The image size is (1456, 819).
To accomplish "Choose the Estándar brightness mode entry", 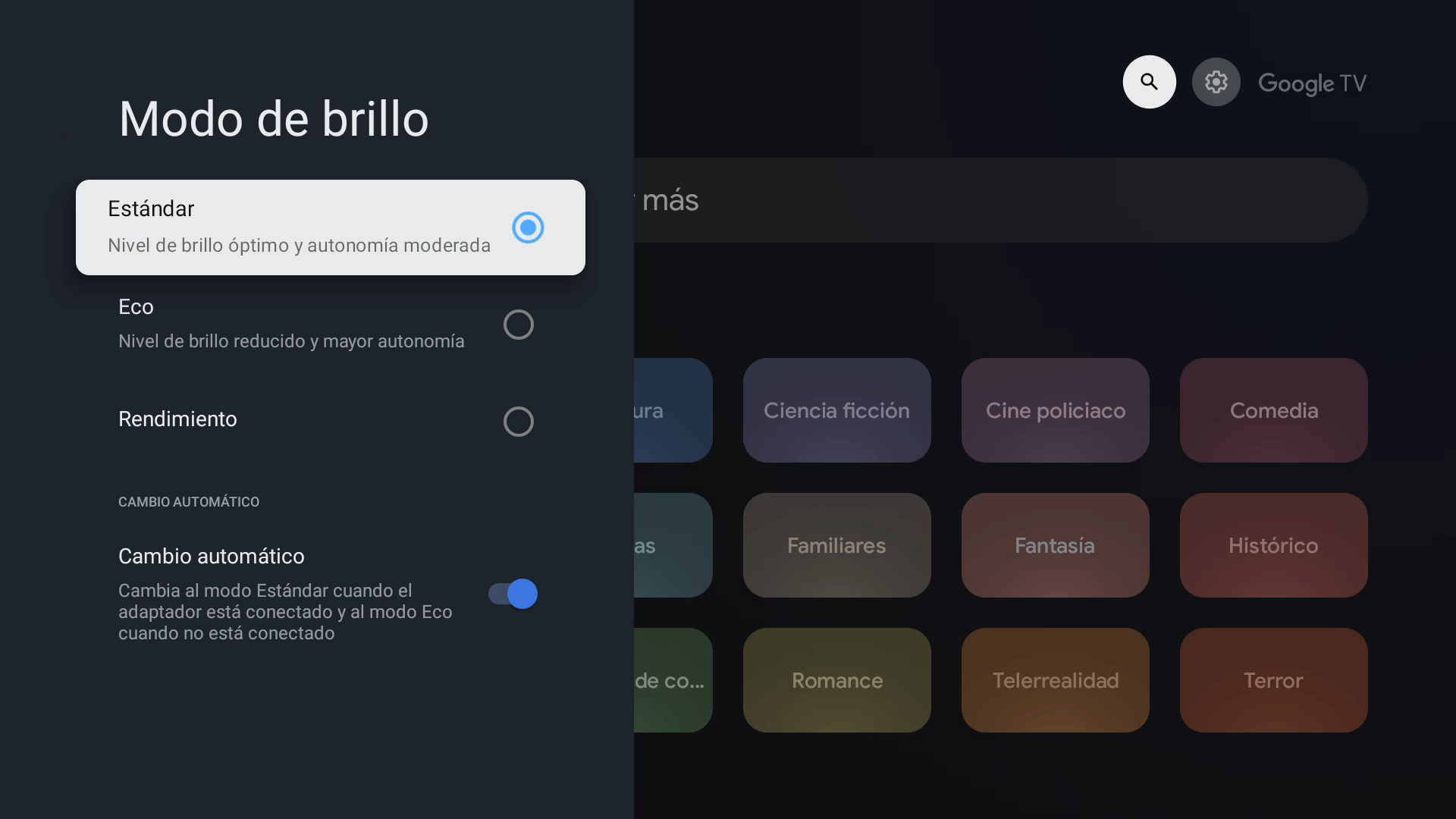I will 331,227.
